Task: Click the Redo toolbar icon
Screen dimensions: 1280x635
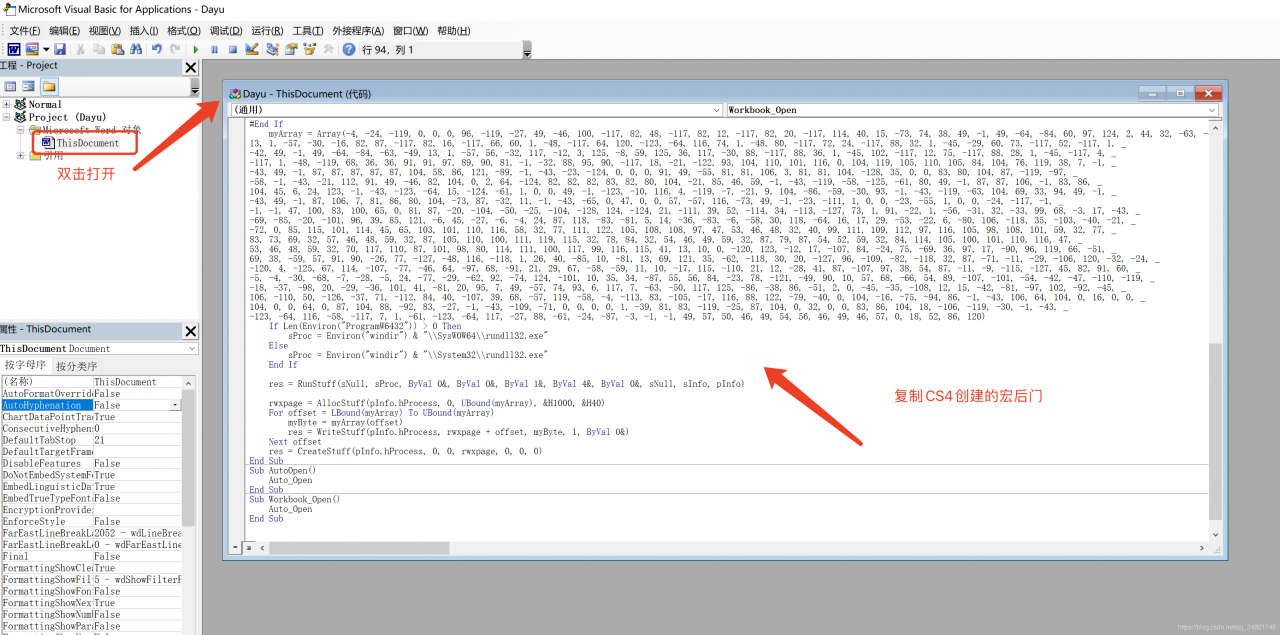Action: (175, 49)
